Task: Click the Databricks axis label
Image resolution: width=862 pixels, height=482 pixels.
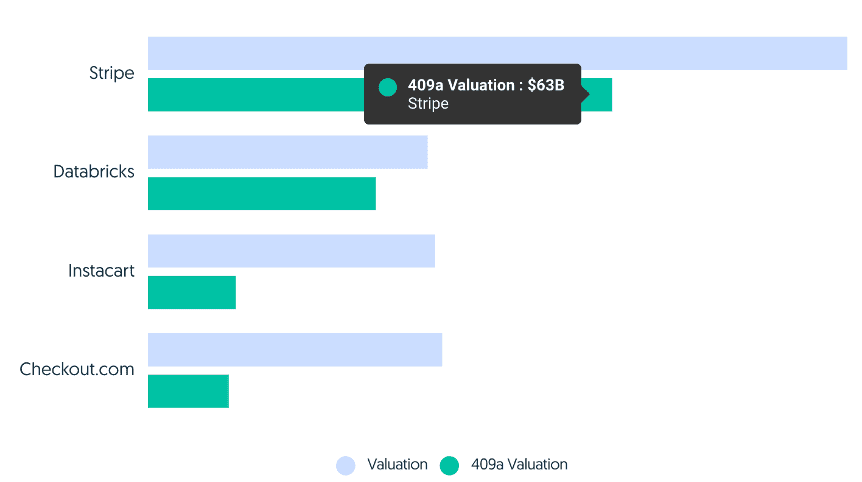Action: (x=93, y=171)
